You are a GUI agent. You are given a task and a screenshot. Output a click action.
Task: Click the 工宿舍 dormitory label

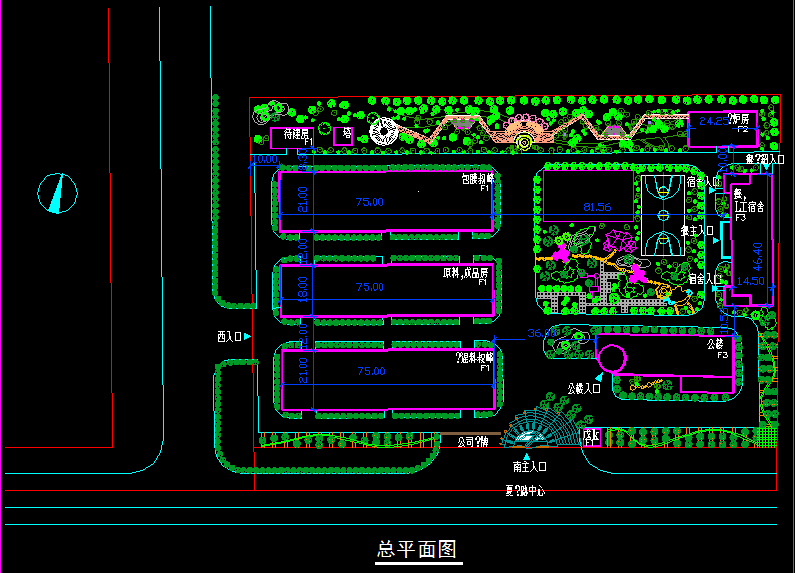click(x=749, y=207)
